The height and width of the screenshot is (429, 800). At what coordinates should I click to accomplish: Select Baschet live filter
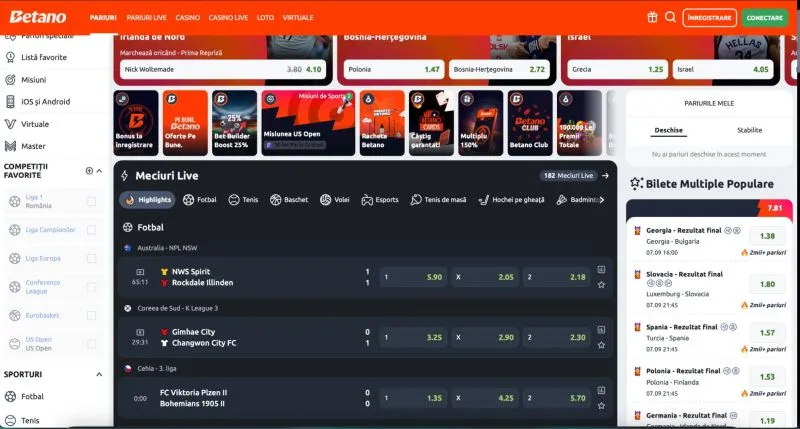click(289, 200)
